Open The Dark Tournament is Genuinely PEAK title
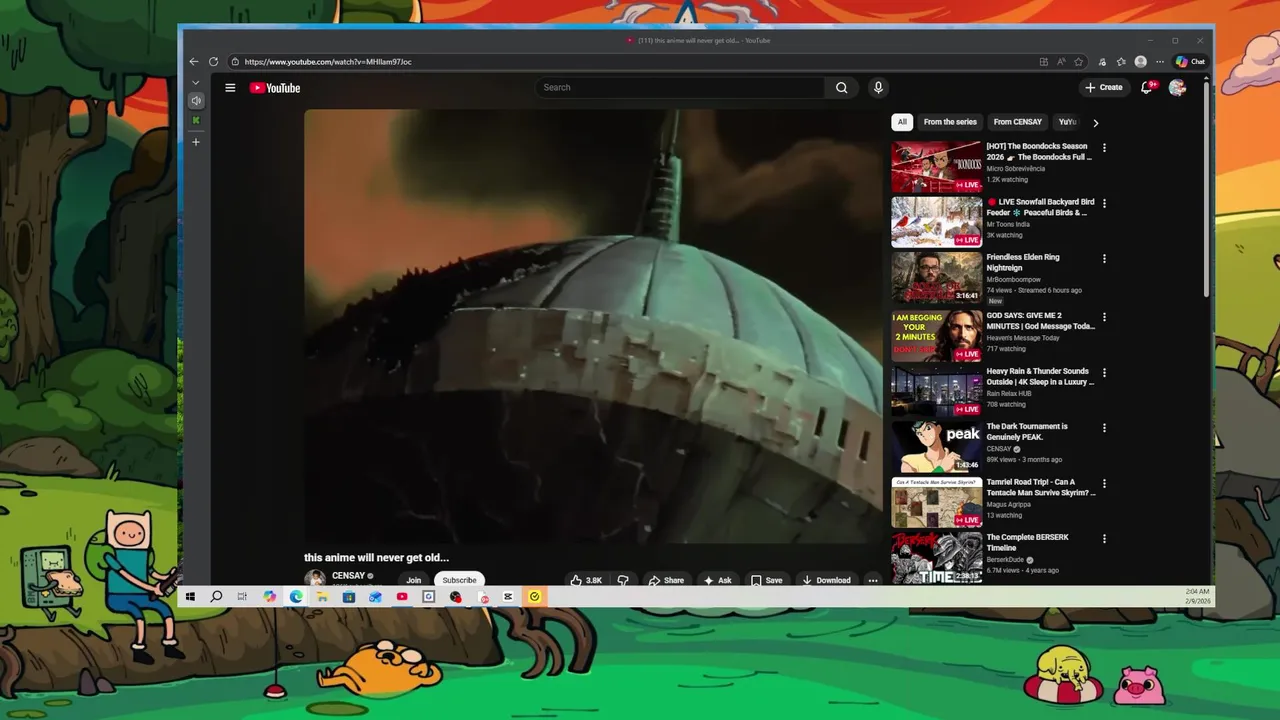This screenshot has width=1280, height=720. pyautogui.click(x=1027, y=432)
